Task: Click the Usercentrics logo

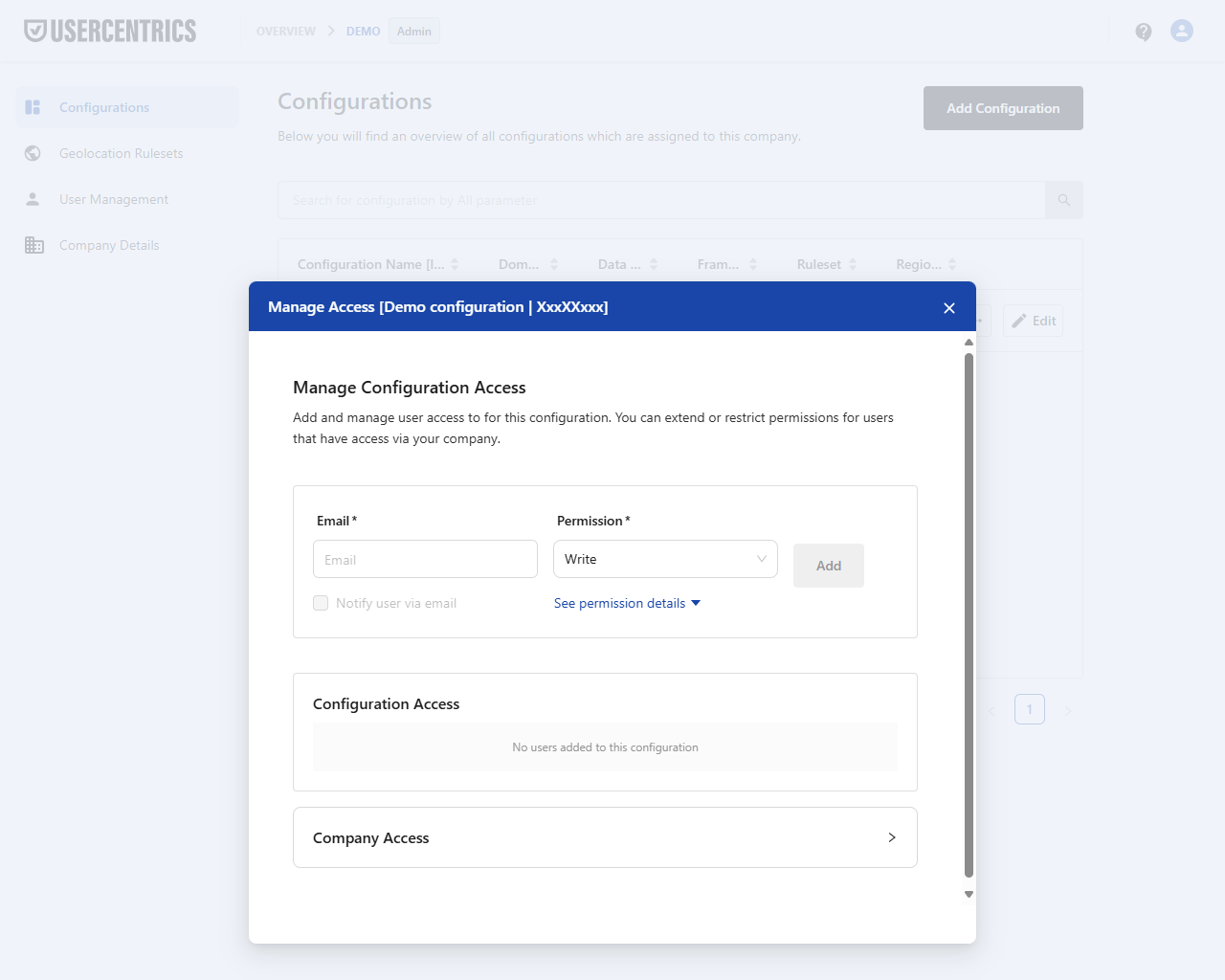Action: coord(110,31)
